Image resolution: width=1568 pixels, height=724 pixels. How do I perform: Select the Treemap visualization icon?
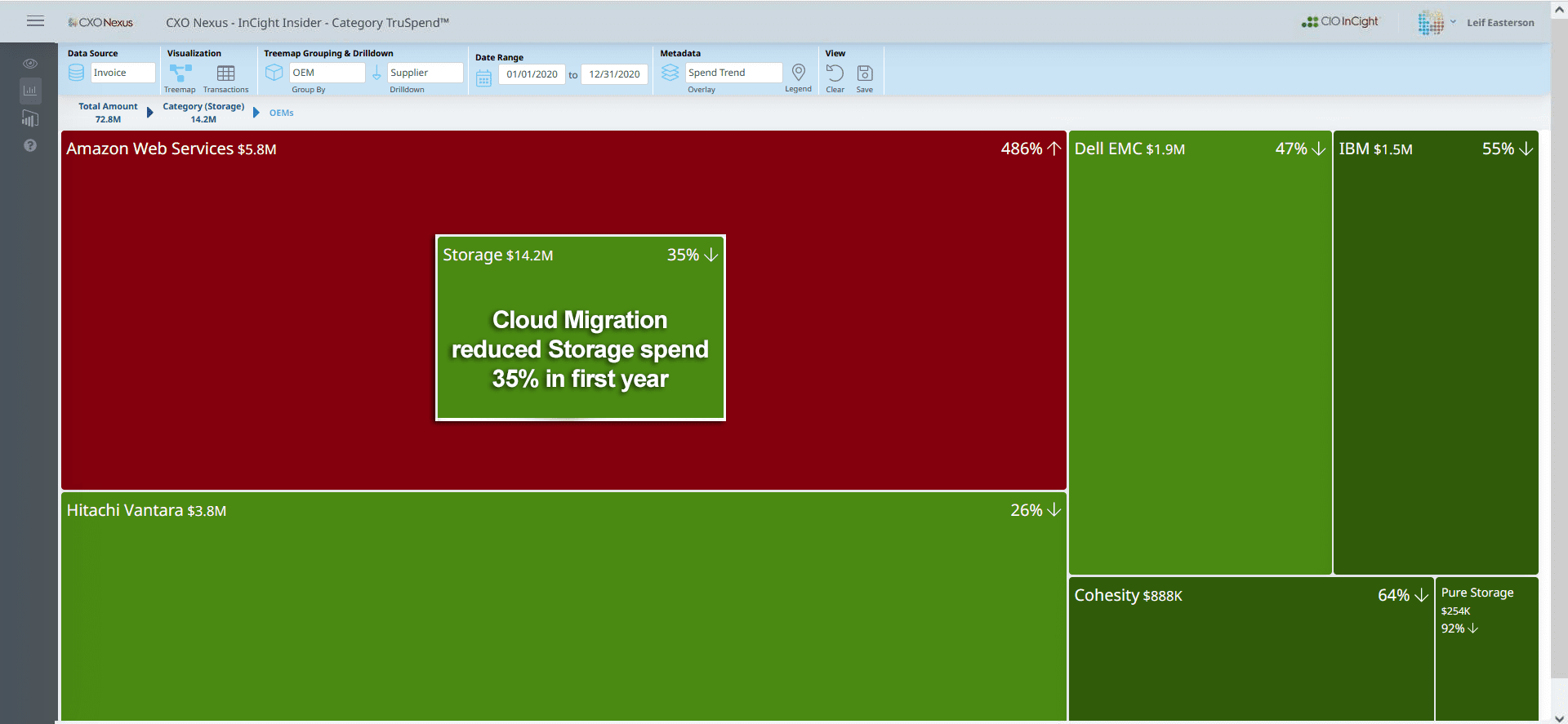tap(180, 73)
